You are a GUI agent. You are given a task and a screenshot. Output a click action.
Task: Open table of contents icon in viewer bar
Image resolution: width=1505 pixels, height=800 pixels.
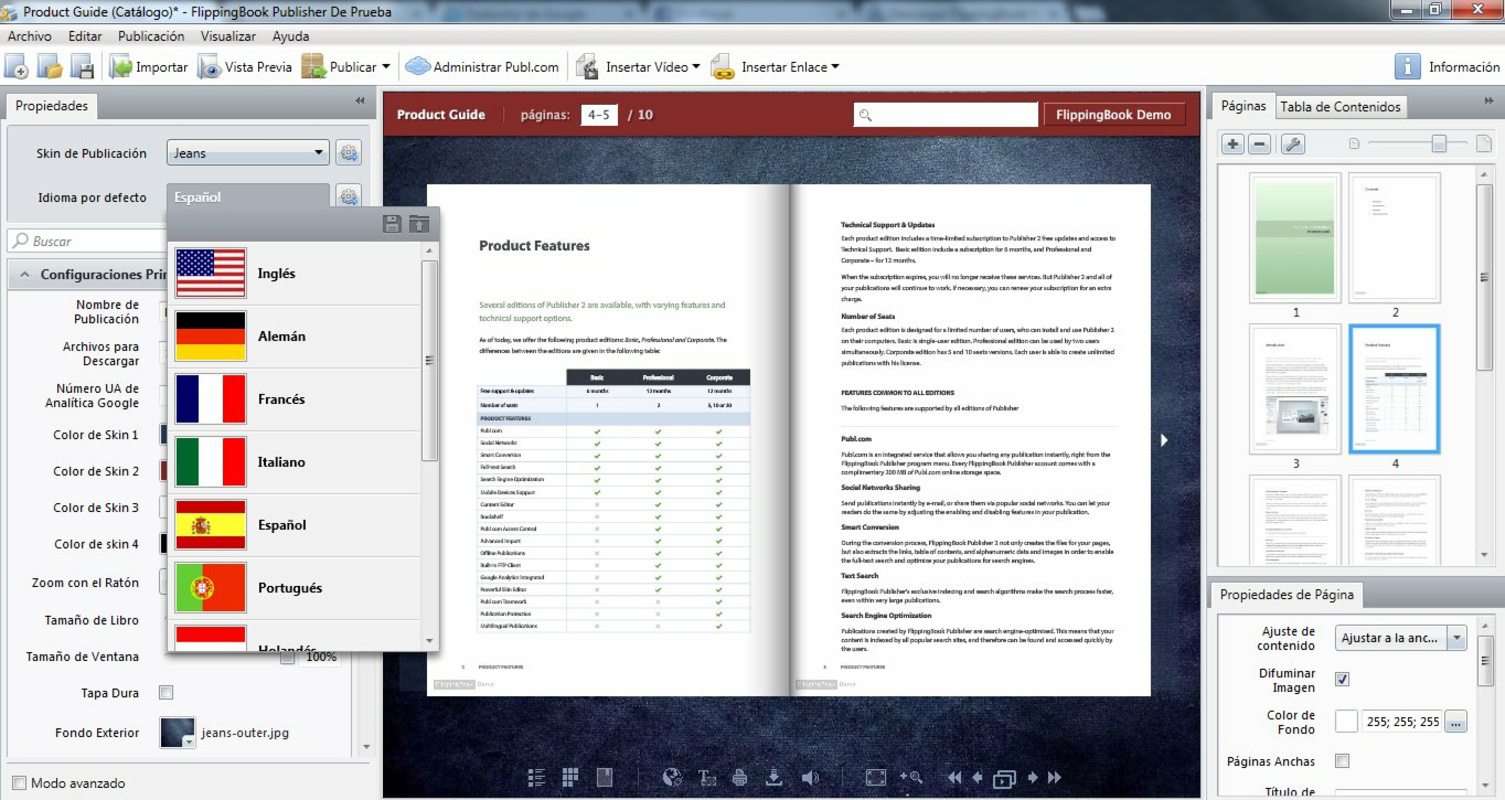537,777
